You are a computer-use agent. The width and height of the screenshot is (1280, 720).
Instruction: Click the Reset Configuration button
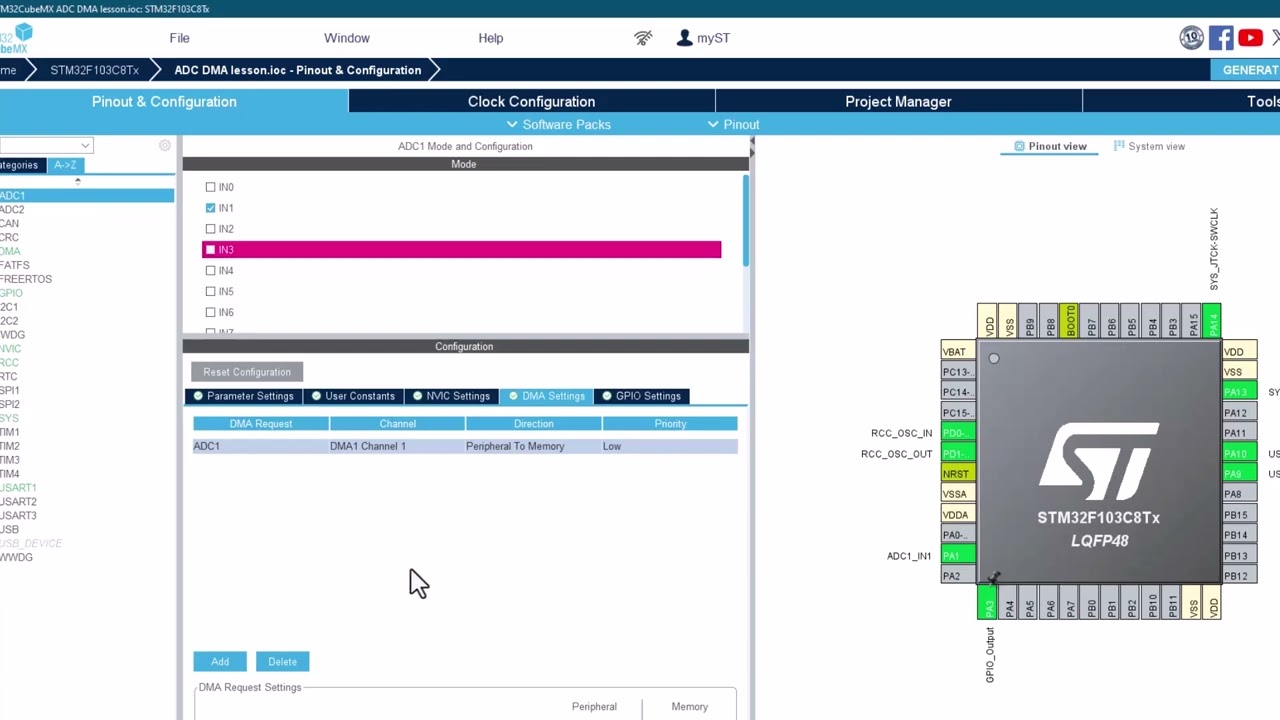pyautogui.click(x=247, y=372)
